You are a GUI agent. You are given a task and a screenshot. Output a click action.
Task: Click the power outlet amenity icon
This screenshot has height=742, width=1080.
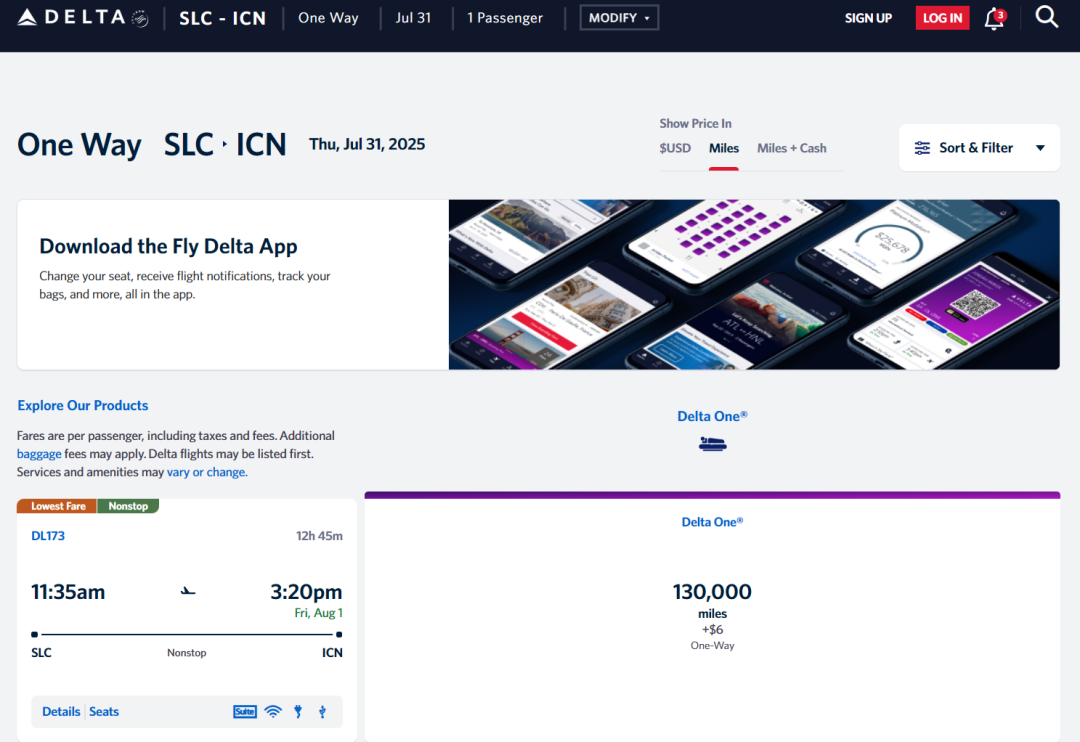(x=298, y=712)
